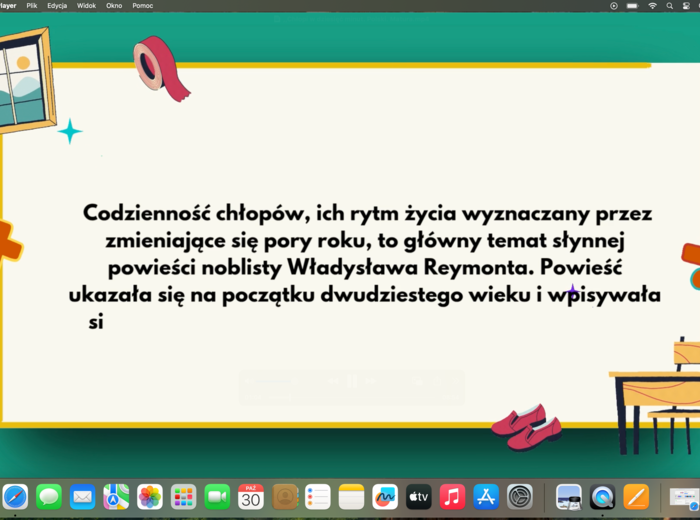Enable picture-in-picture in playback overlay
This screenshot has height=520, width=700.
[x=417, y=381]
